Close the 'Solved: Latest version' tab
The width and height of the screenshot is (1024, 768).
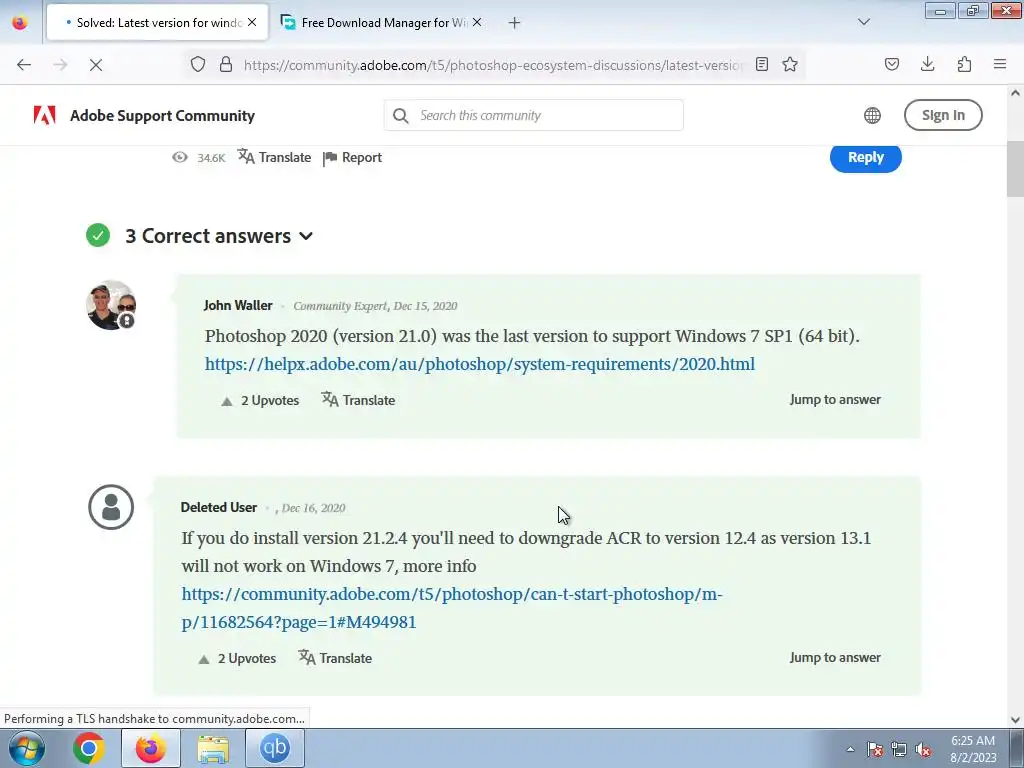pyautogui.click(x=252, y=22)
